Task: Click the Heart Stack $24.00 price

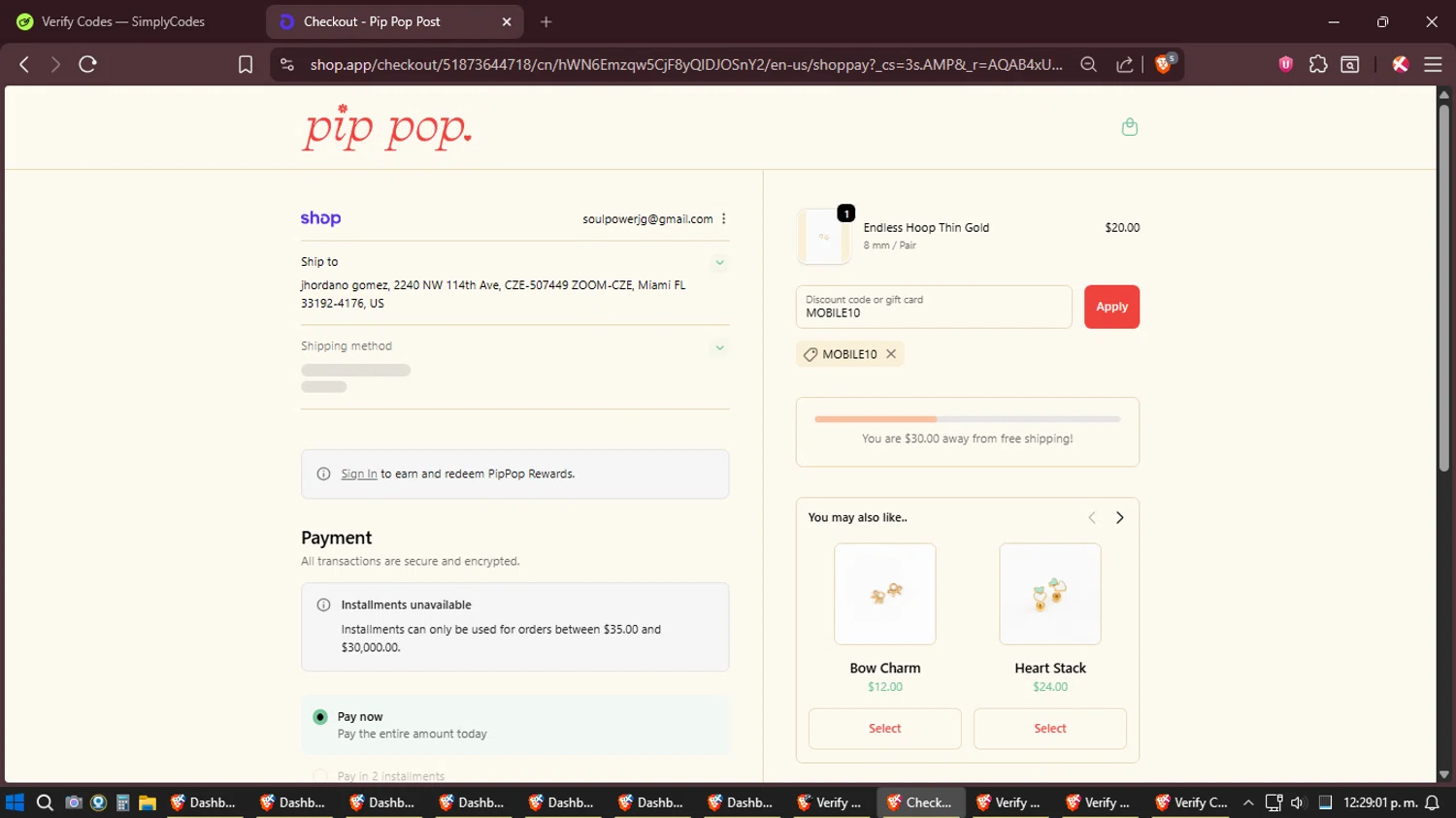Action: [x=1050, y=687]
